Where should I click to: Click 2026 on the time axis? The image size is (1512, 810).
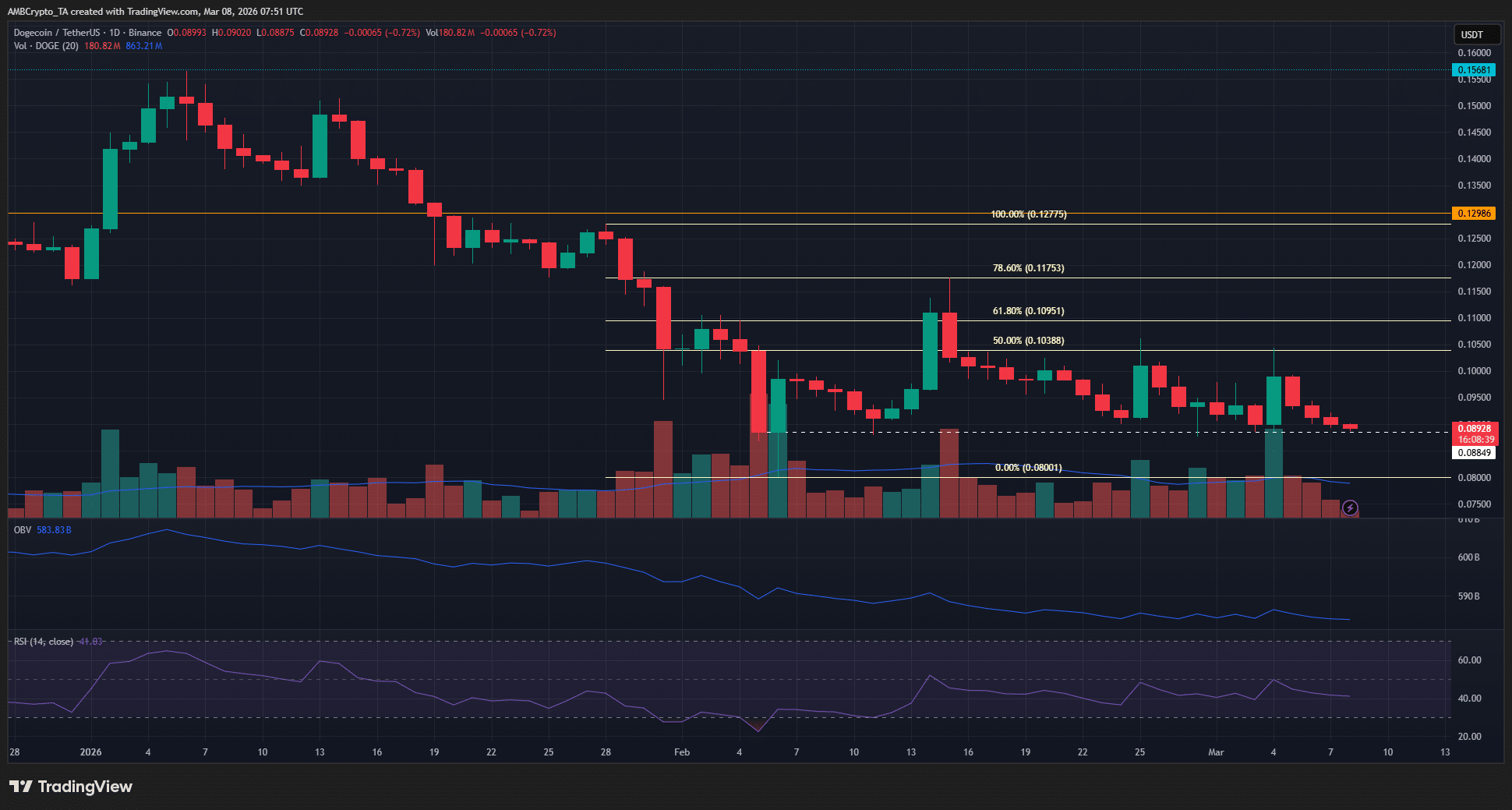(90, 752)
